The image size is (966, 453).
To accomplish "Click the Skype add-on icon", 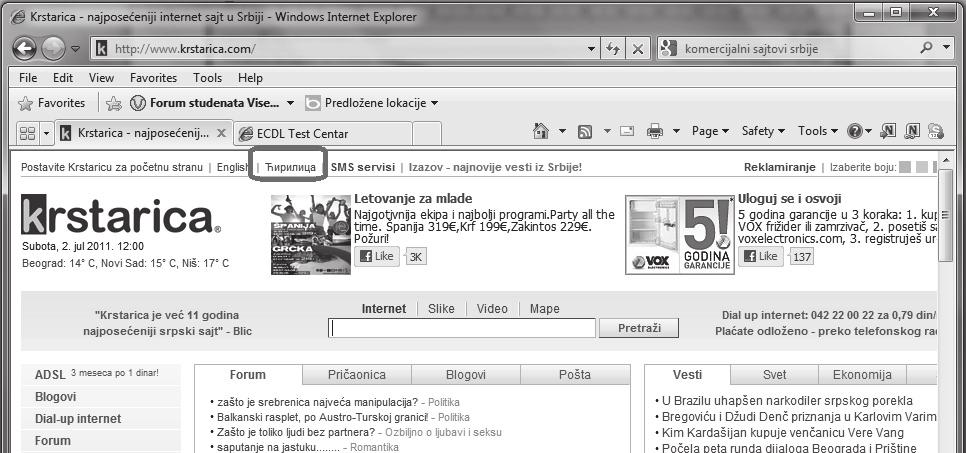I will [x=936, y=131].
